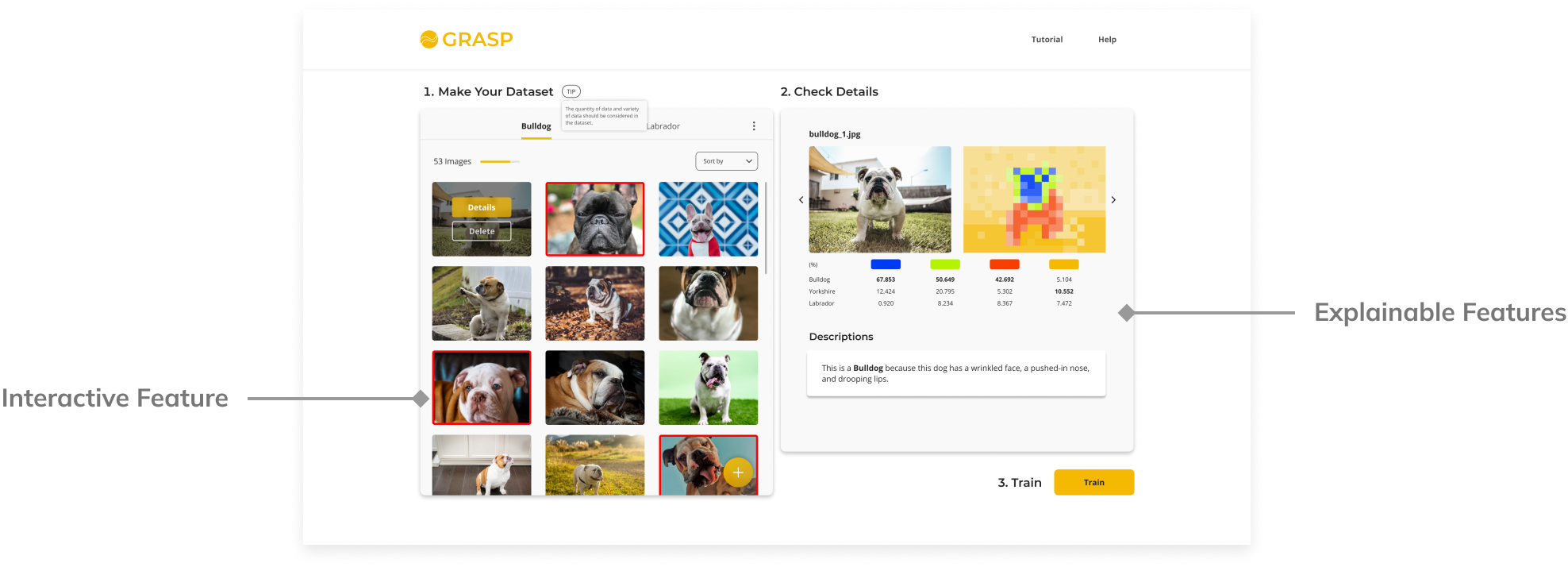Expand the Sort by dropdown
The image size is (1568, 567).
(727, 161)
